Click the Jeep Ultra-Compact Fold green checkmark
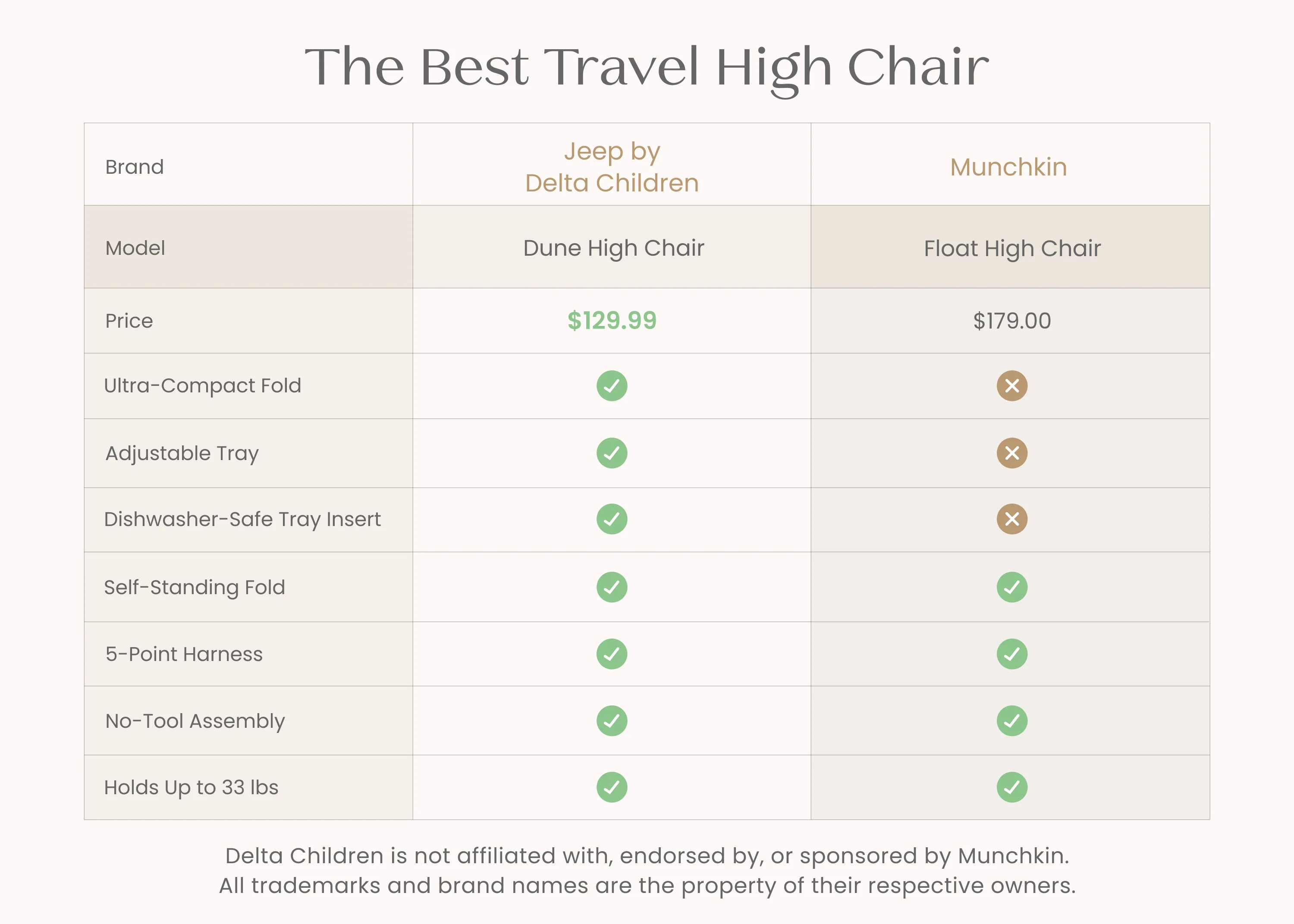 click(612, 386)
